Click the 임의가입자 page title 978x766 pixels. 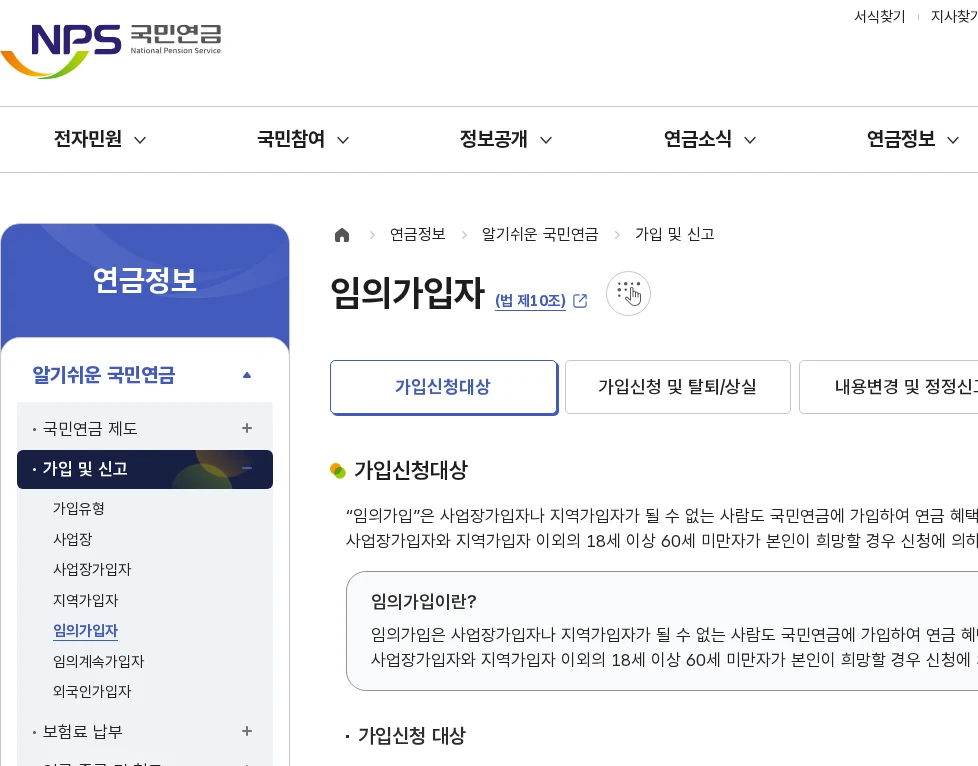(x=407, y=293)
